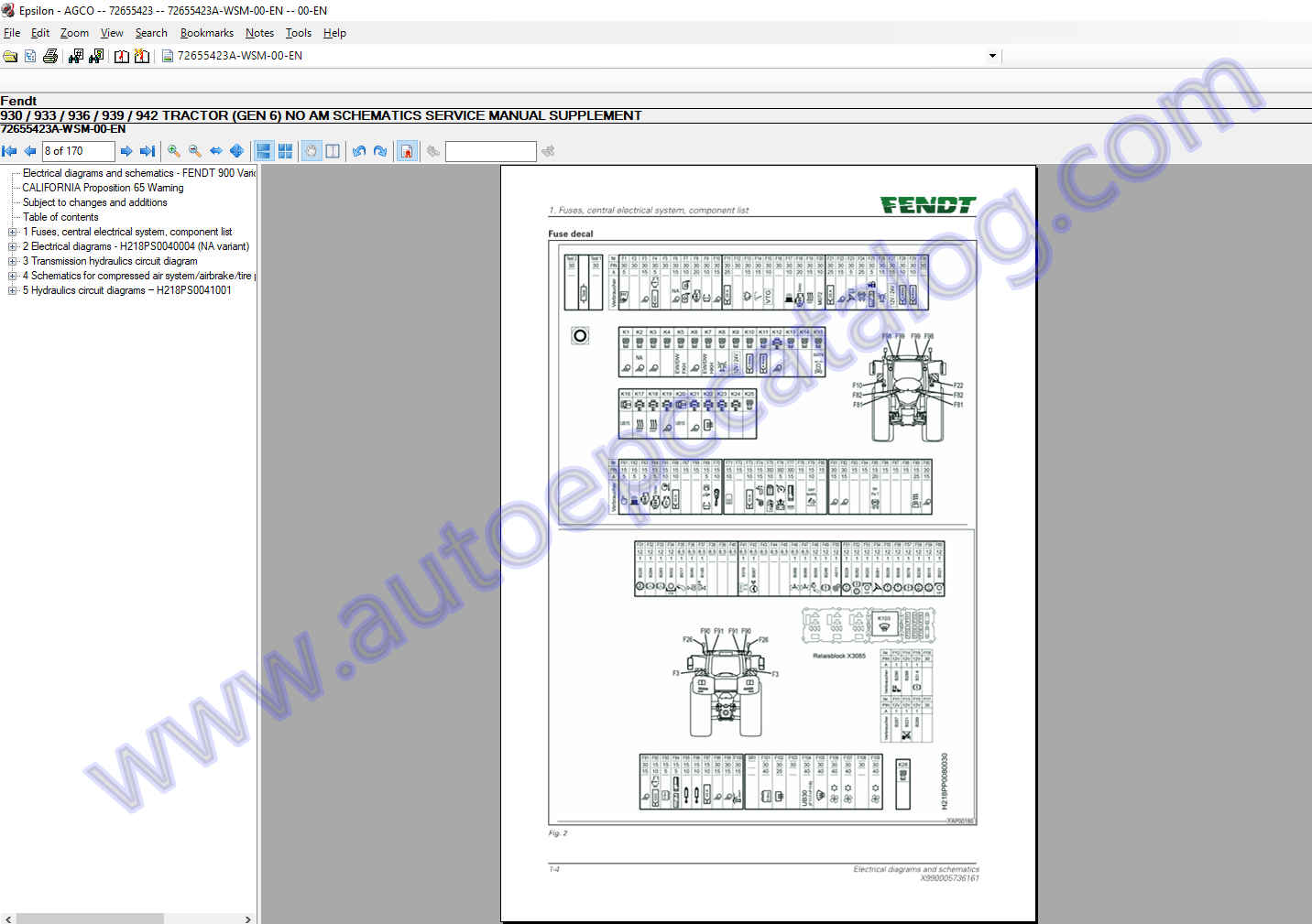
Task: Jump to the last page
Action: tap(148, 151)
